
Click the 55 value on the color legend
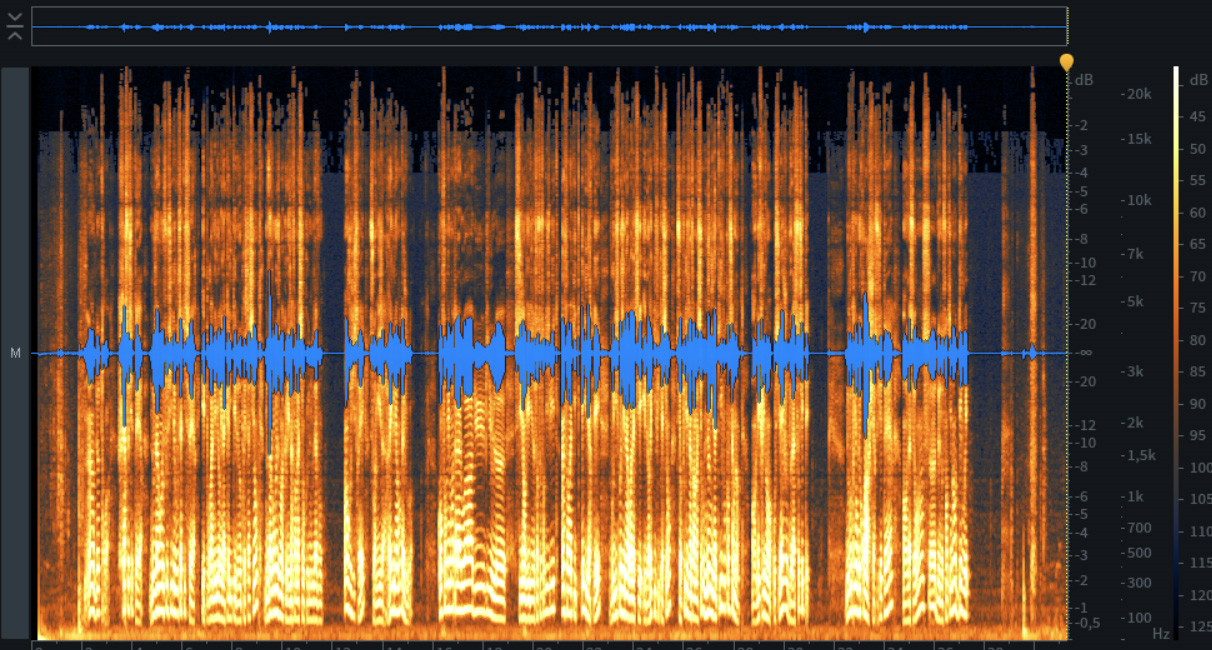(x=1198, y=181)
